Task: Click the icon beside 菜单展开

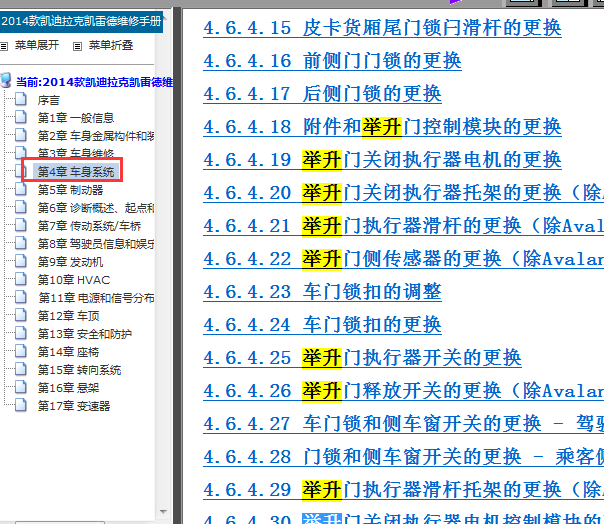Action: [4, 47]
